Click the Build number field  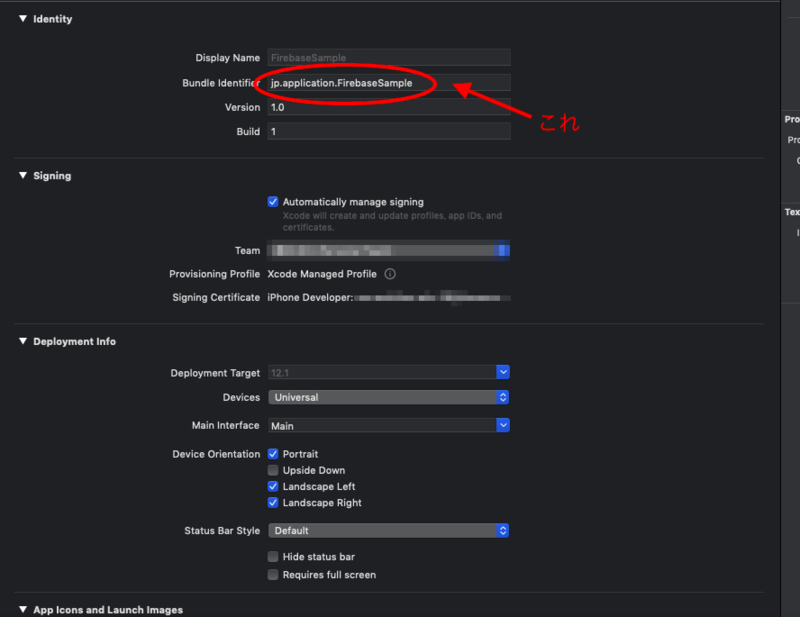coord(389,131)
